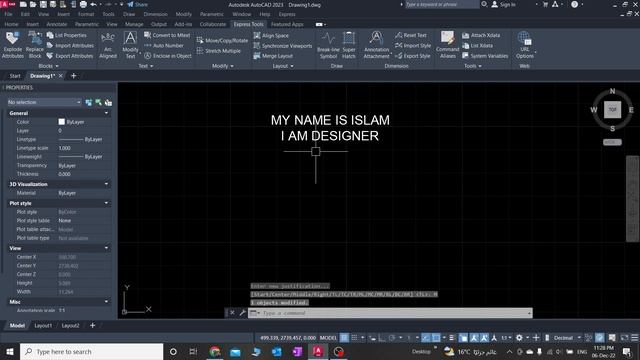Click the TOP face of ViewCube
This screenshot has width=640, height=360.
click(612, 109)
